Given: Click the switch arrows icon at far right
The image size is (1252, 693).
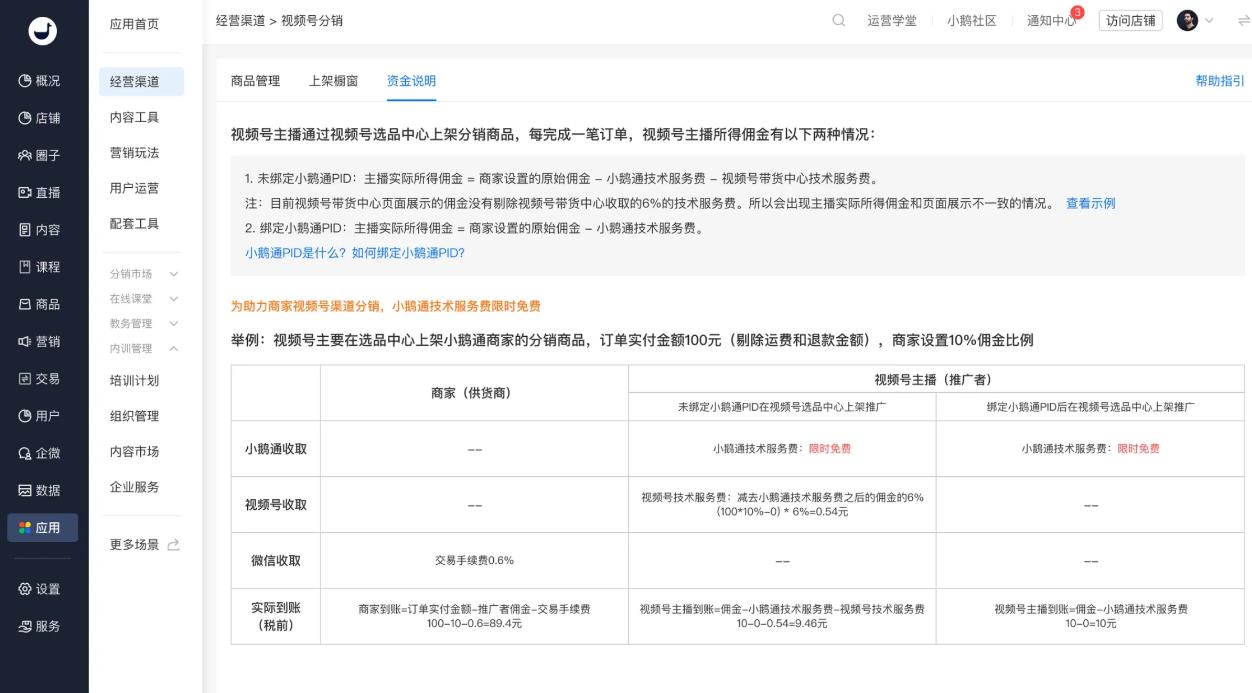Looking at the screenshot, I should [1244, 21].
